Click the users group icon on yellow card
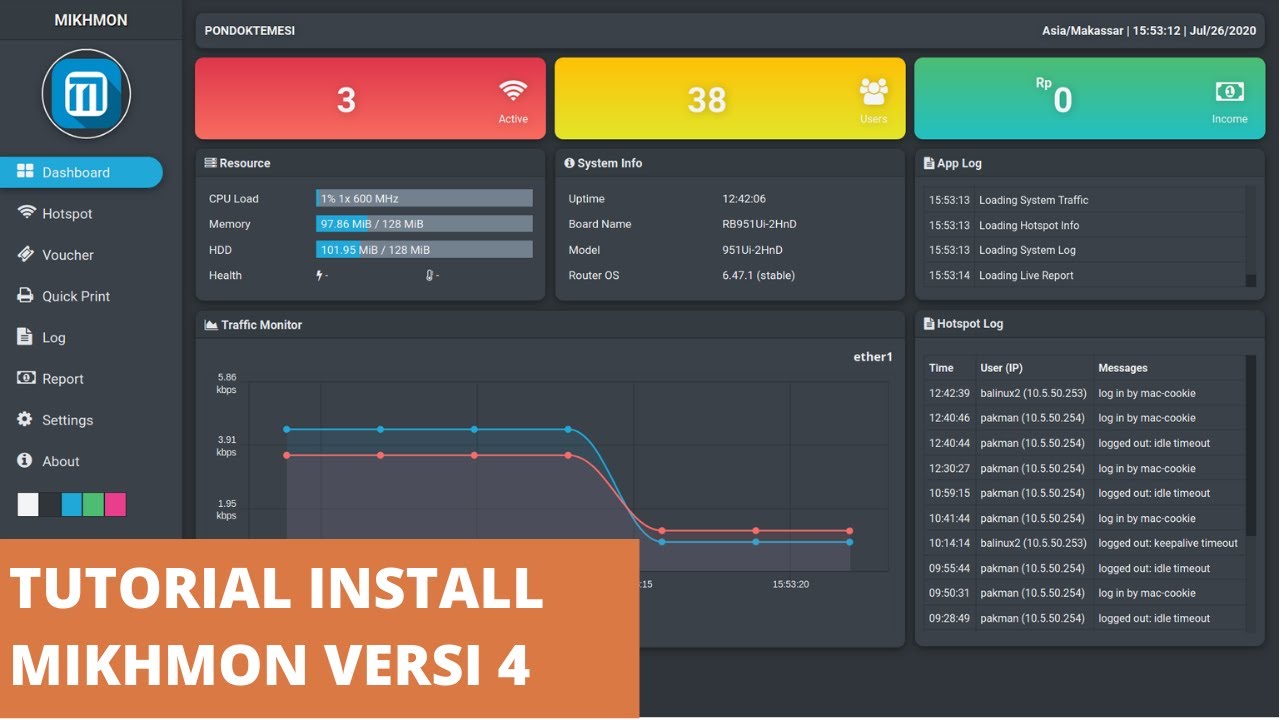The width and height of the screenshot is (1280, 720). pyautogui.click(x=874, y=91)
